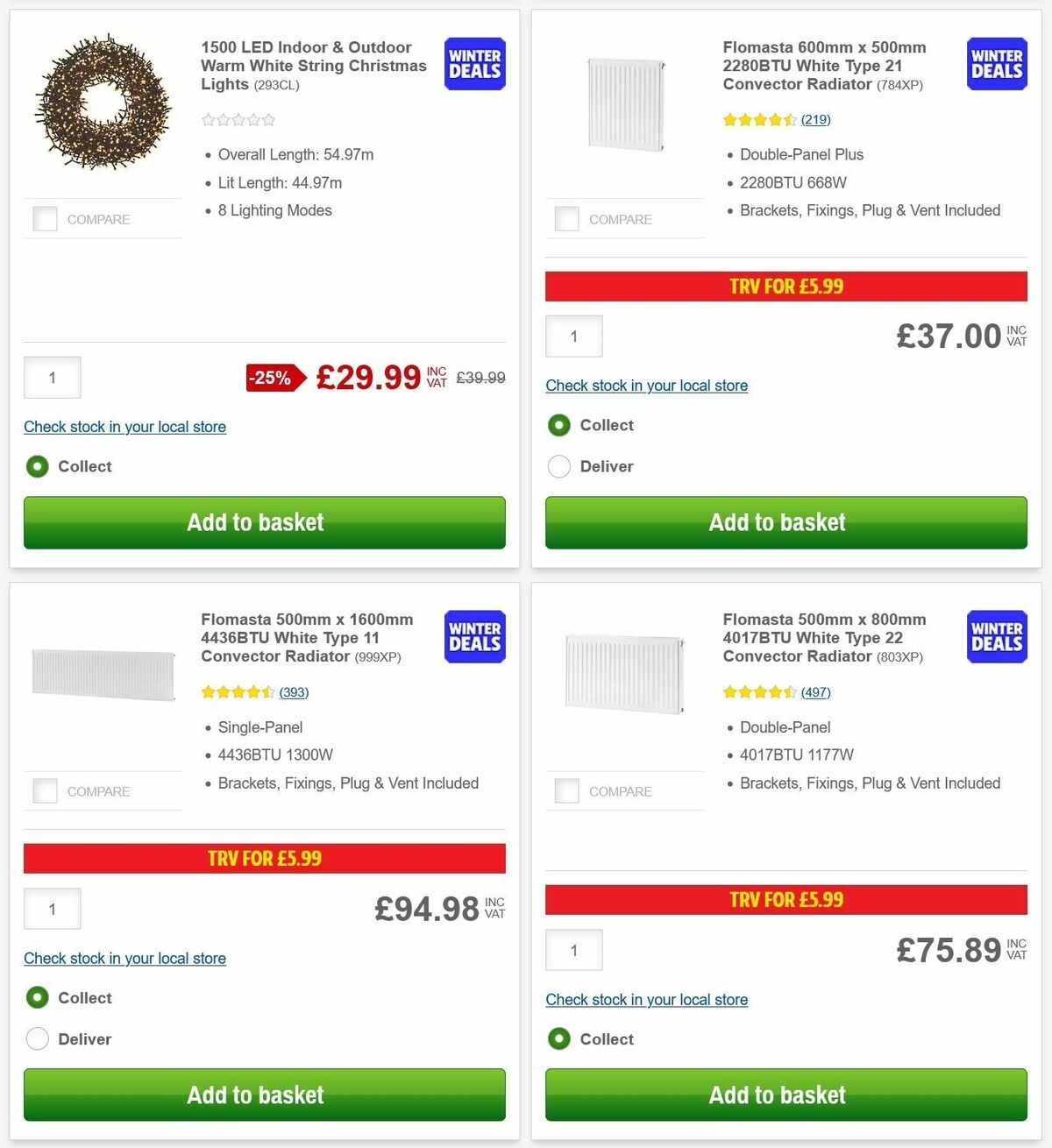Click the star rating of the Type 22 radiator
This screenshot has width=1052, height=1148.
tap(759, 691)
